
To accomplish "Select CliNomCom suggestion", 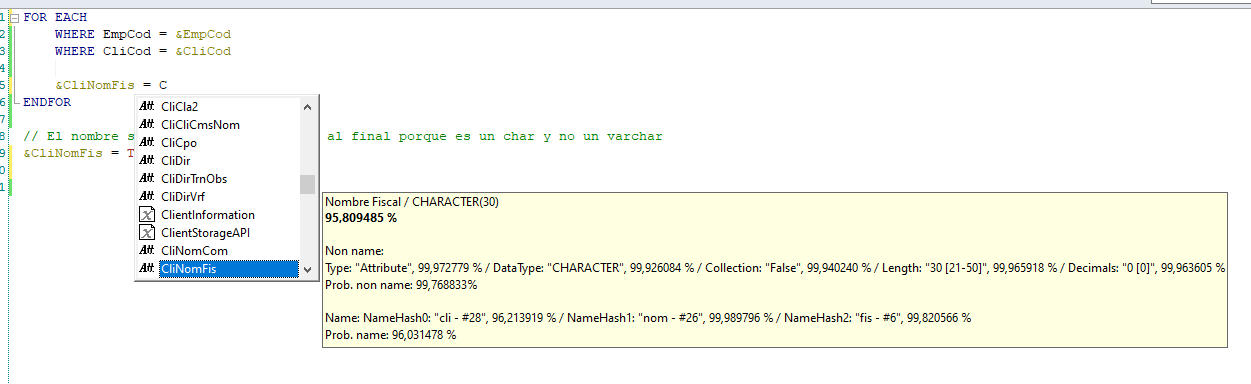I will point(194,251).
